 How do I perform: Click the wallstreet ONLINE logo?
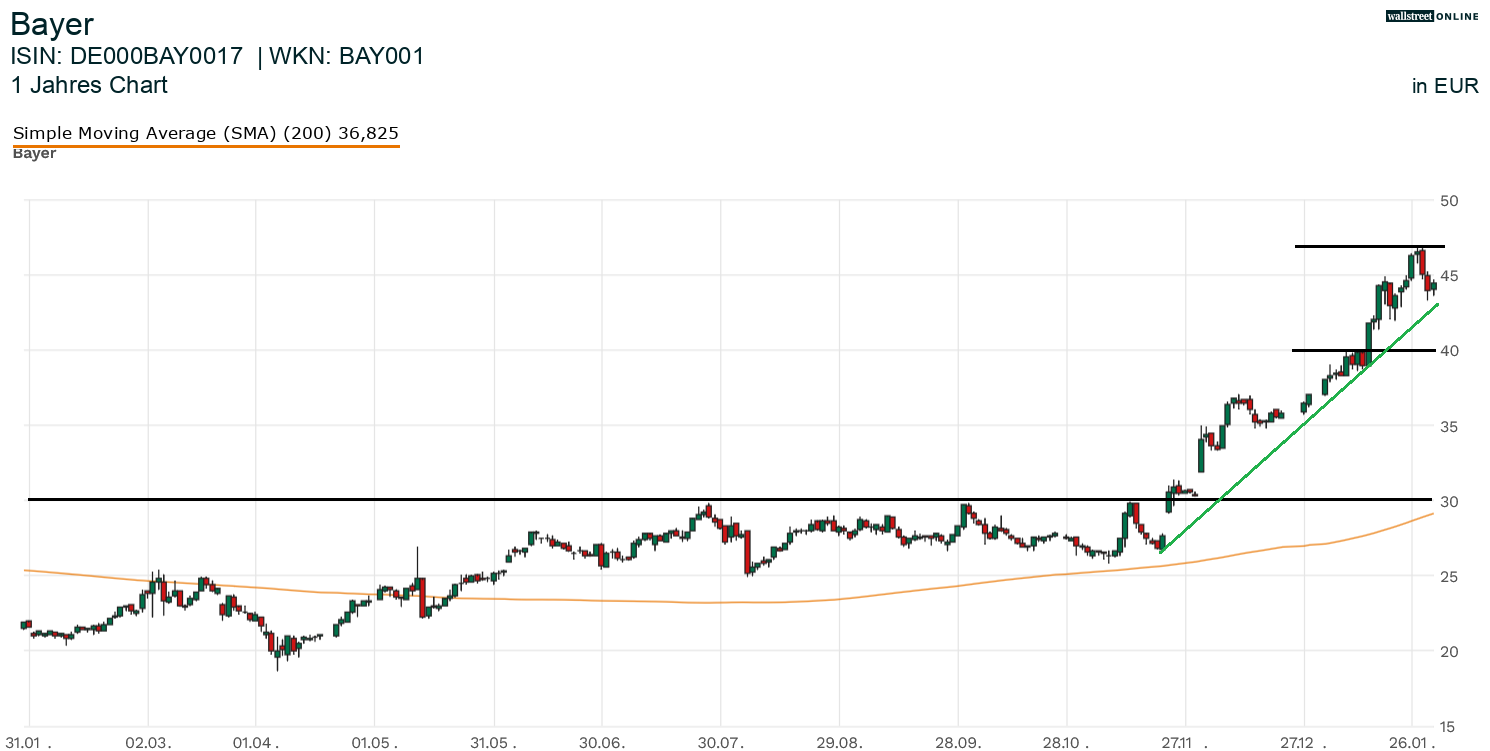pyautogui.click(x=1431, y=16)
